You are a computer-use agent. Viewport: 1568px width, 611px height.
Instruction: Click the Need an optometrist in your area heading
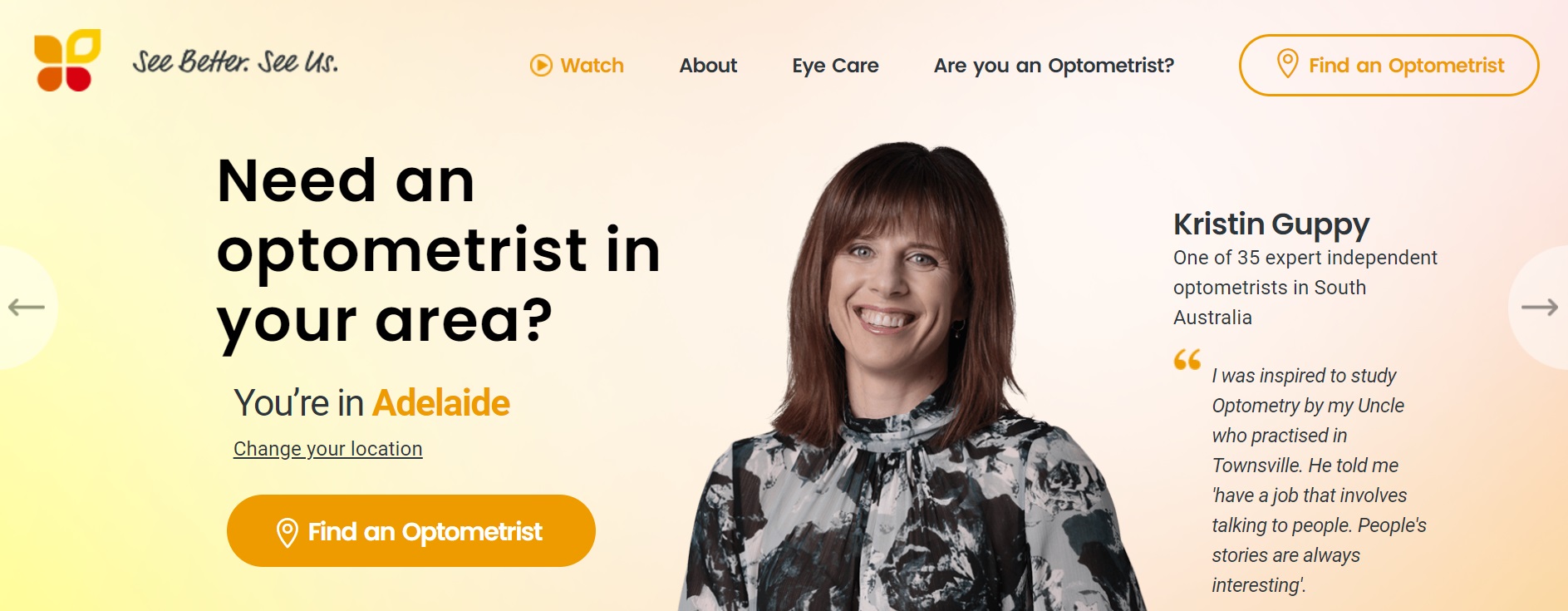click(x=438, y=251)
